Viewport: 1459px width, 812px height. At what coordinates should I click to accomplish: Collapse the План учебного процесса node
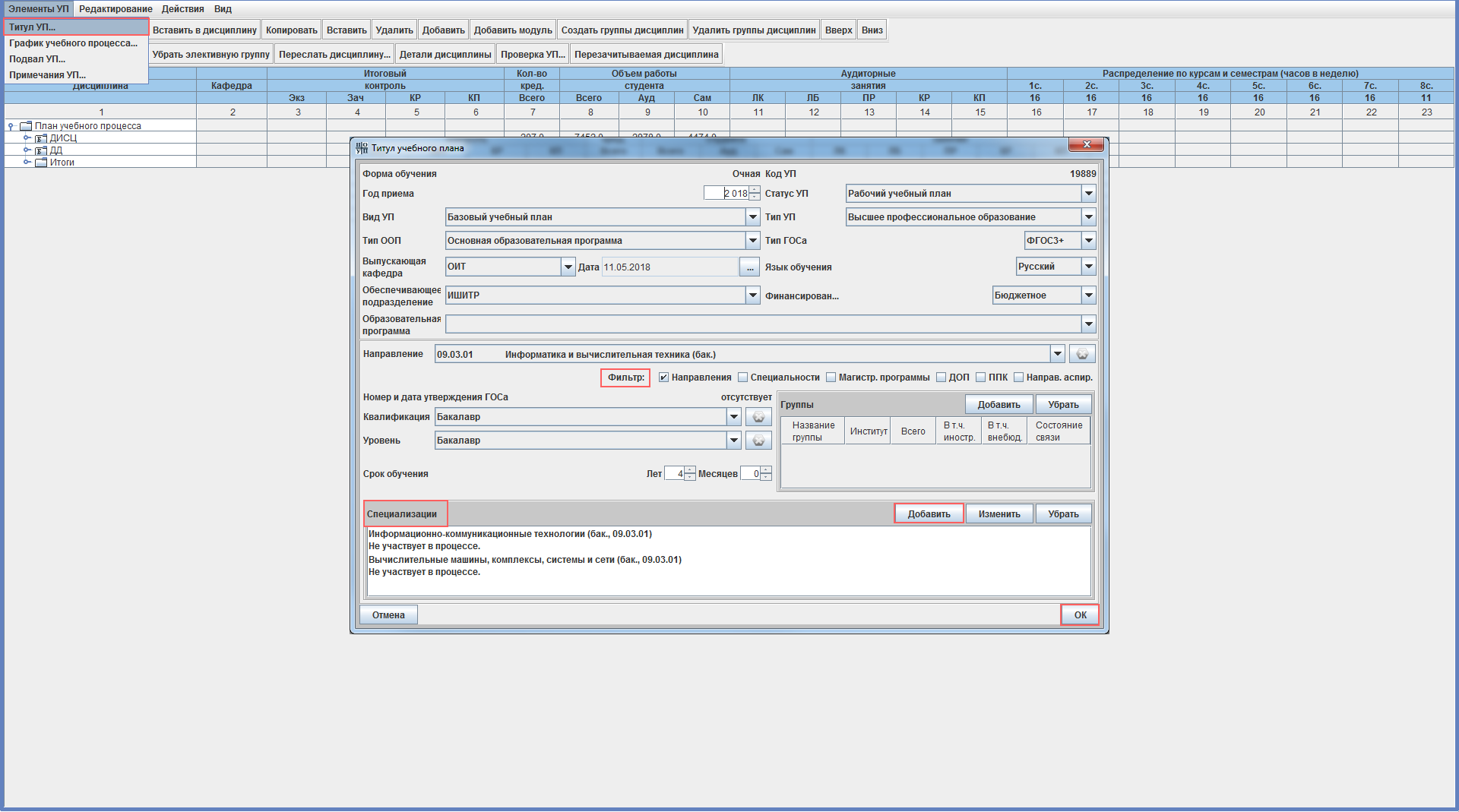(11, 126)
